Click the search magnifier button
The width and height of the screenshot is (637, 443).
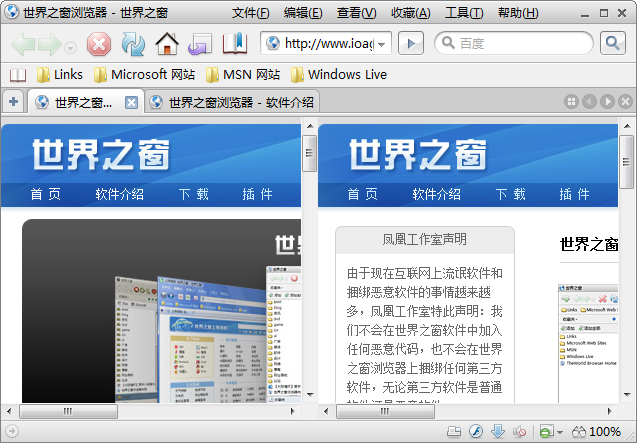[612, 43]
